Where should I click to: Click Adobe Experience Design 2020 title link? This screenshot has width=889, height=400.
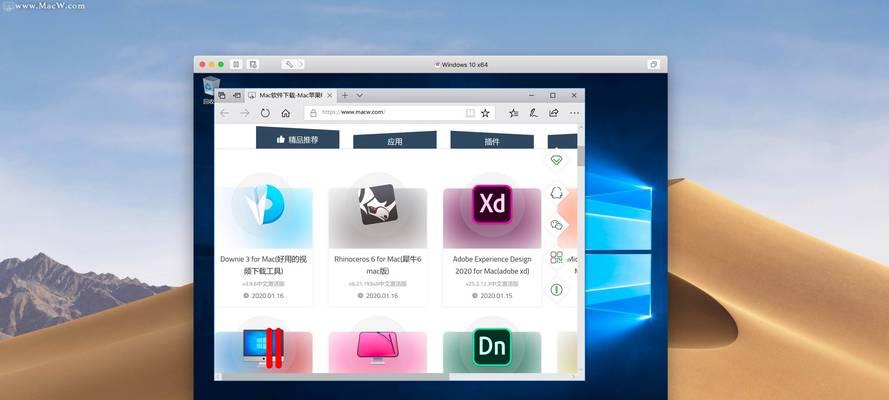pyautogui.click(x=492, y=265)
